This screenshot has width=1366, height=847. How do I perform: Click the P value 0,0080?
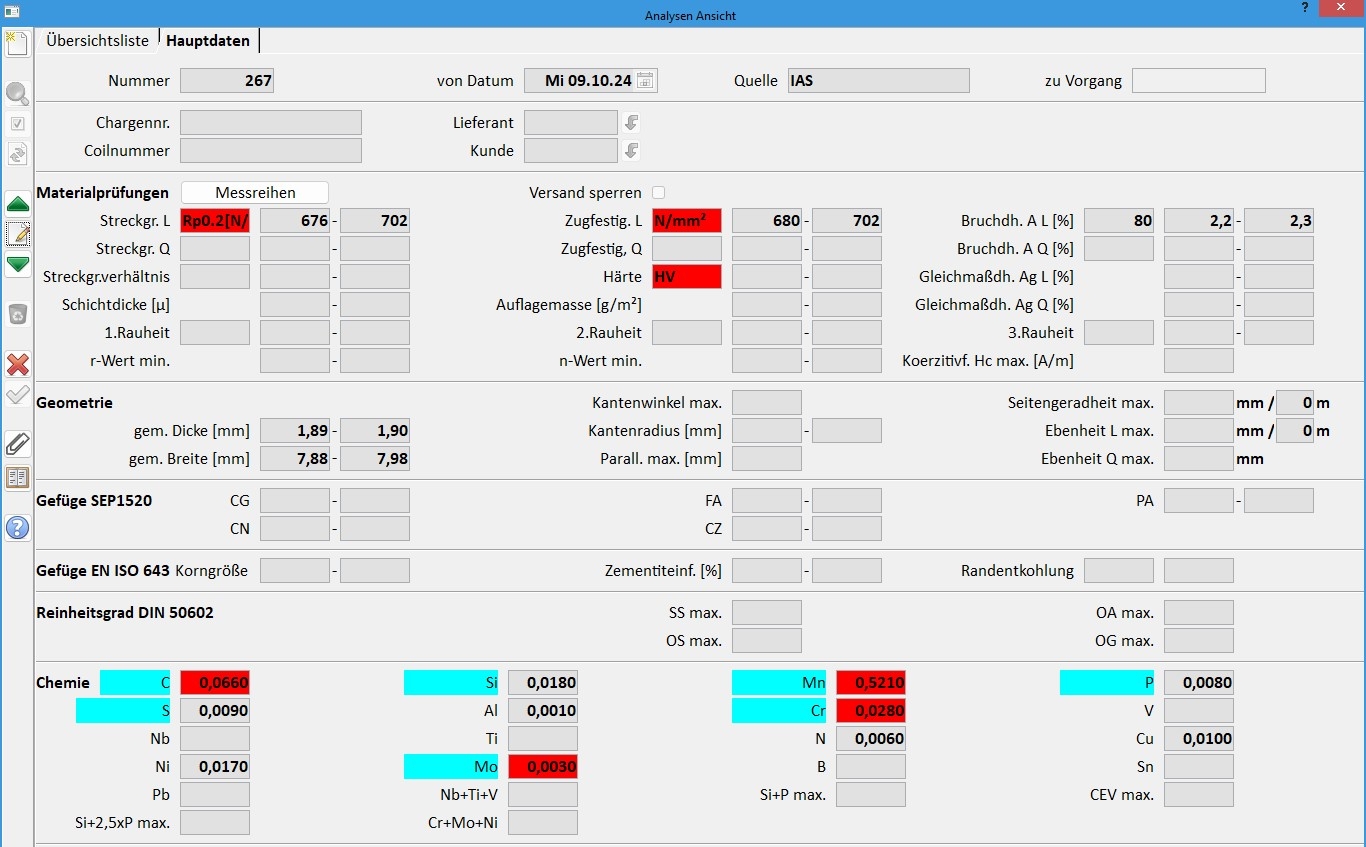click(x=1199, y=683)
